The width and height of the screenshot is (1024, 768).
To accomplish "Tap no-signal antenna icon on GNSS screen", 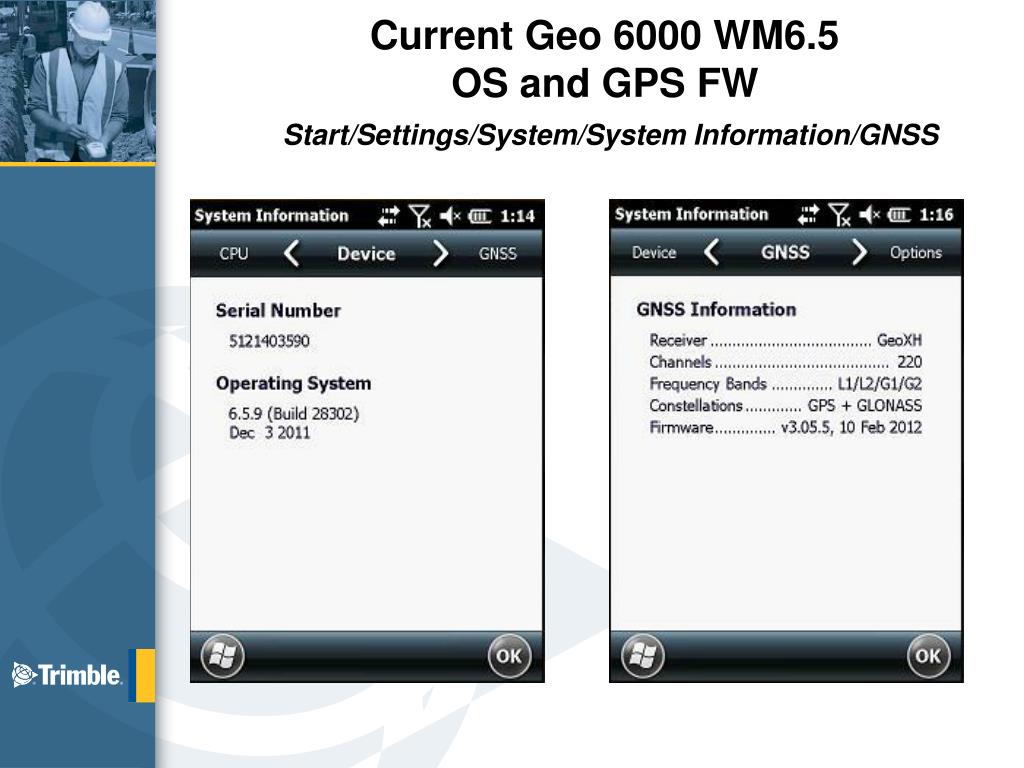I will [840, 214].
